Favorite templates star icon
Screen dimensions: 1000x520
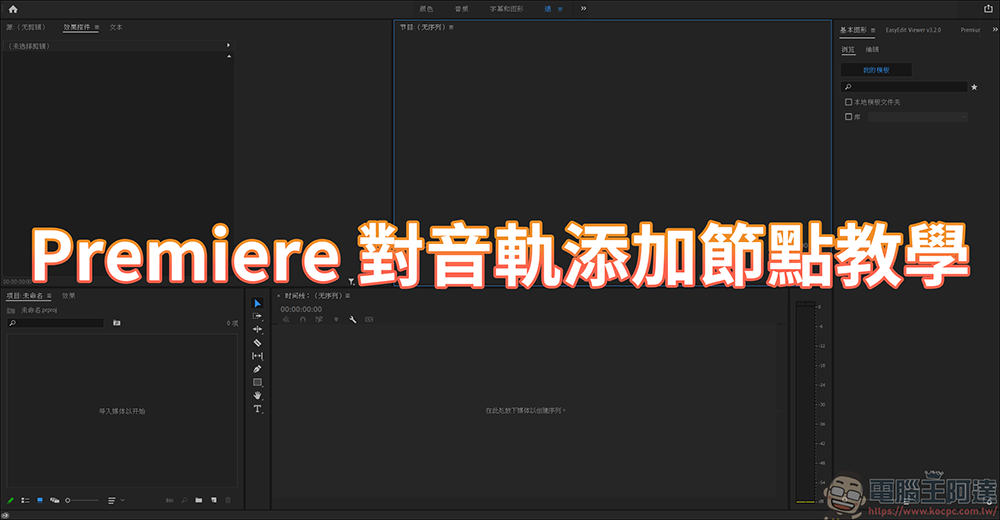point(974,87)
